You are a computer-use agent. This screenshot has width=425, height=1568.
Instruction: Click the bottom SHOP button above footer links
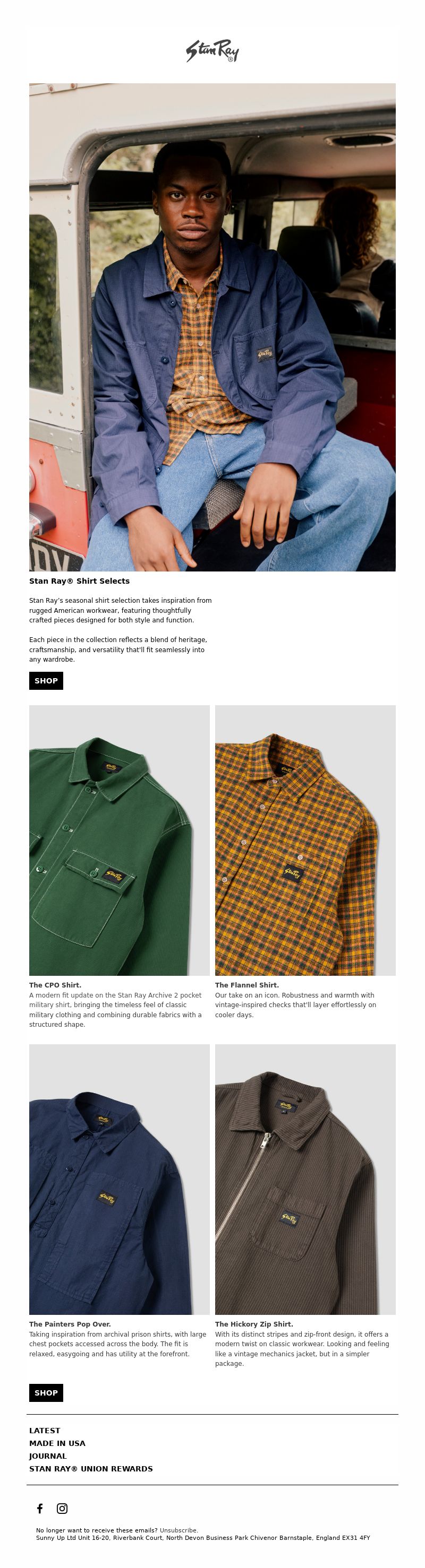(x=46, y=1393)
